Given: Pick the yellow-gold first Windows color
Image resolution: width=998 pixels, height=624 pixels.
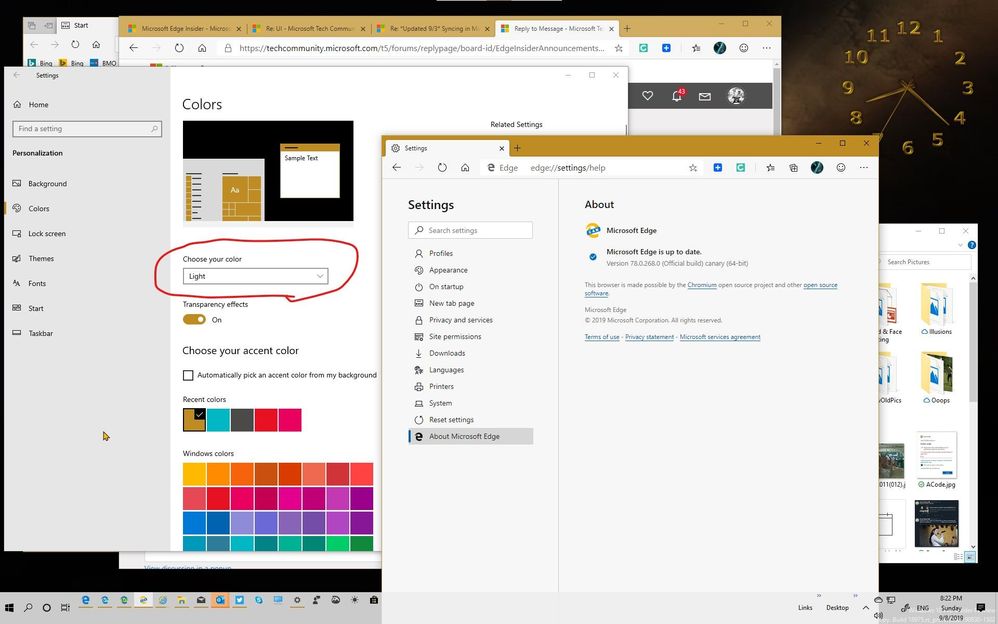Looking at the screenshot, I should coord(194,474).
